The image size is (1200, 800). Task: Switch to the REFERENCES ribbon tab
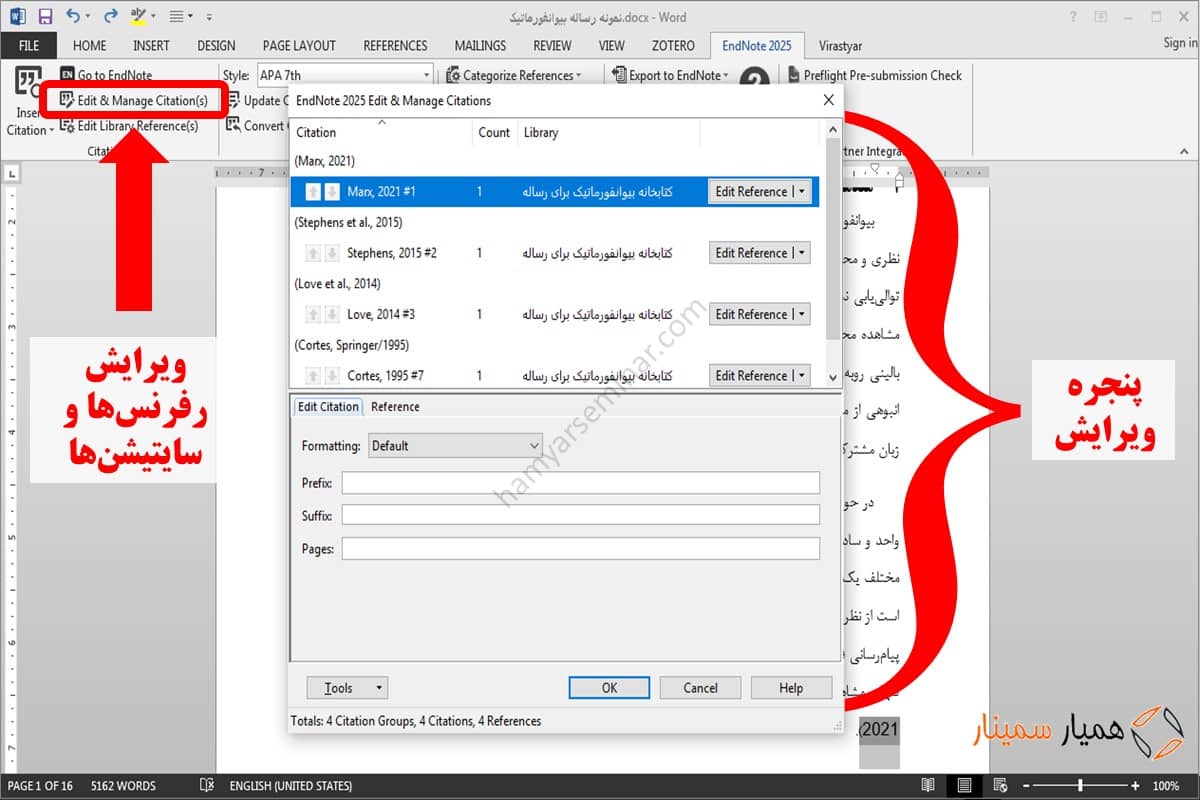coord(395,45)
